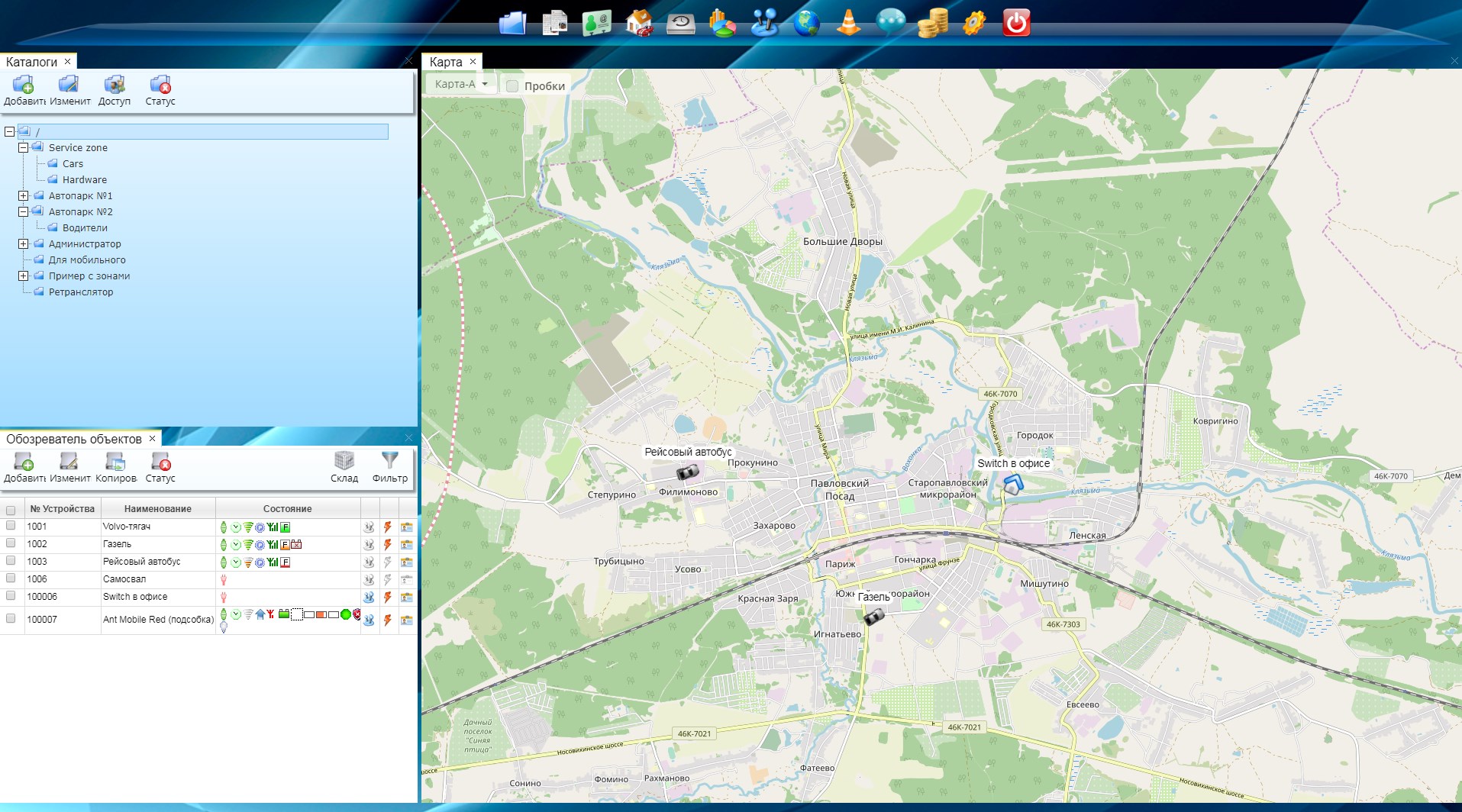
Task: Click Копиров. button in object browser
Action: [115, 467]
